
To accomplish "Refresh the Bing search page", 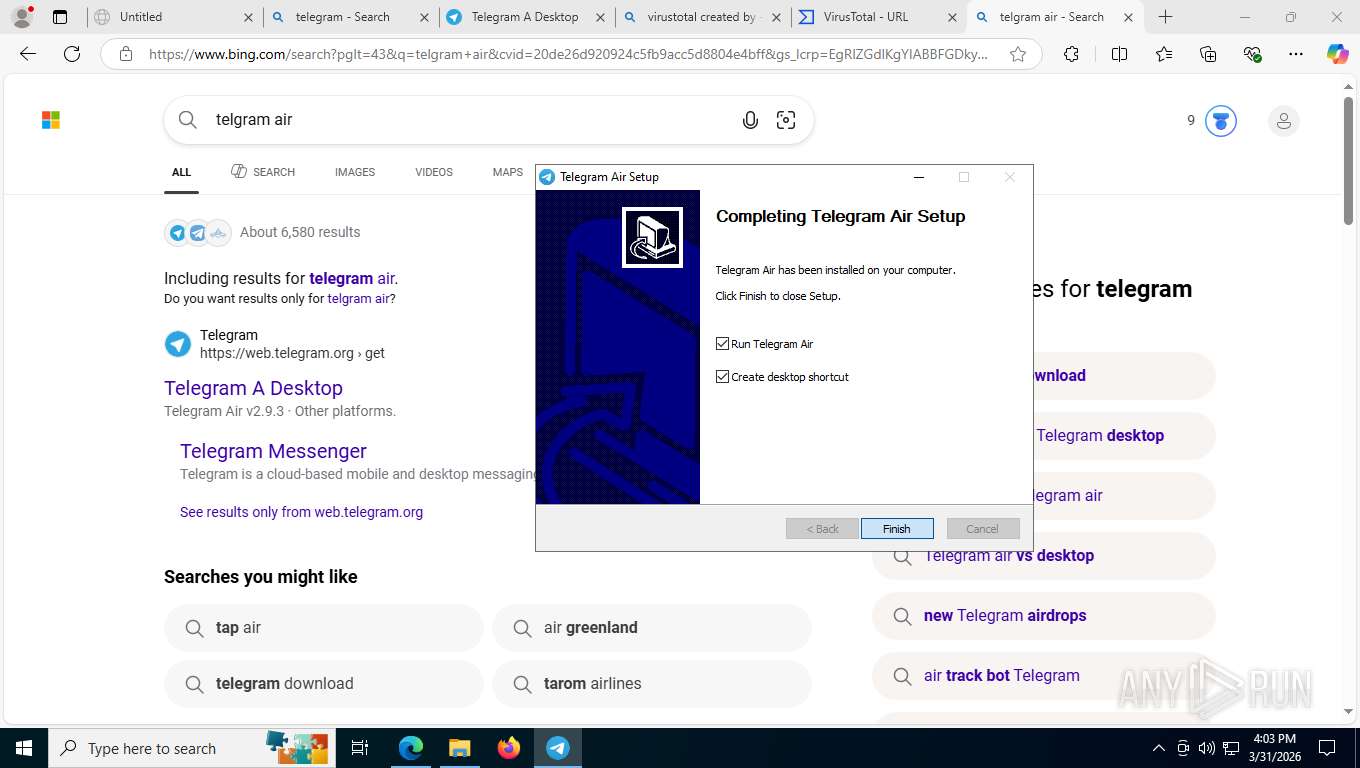I will tap(72, 54).
